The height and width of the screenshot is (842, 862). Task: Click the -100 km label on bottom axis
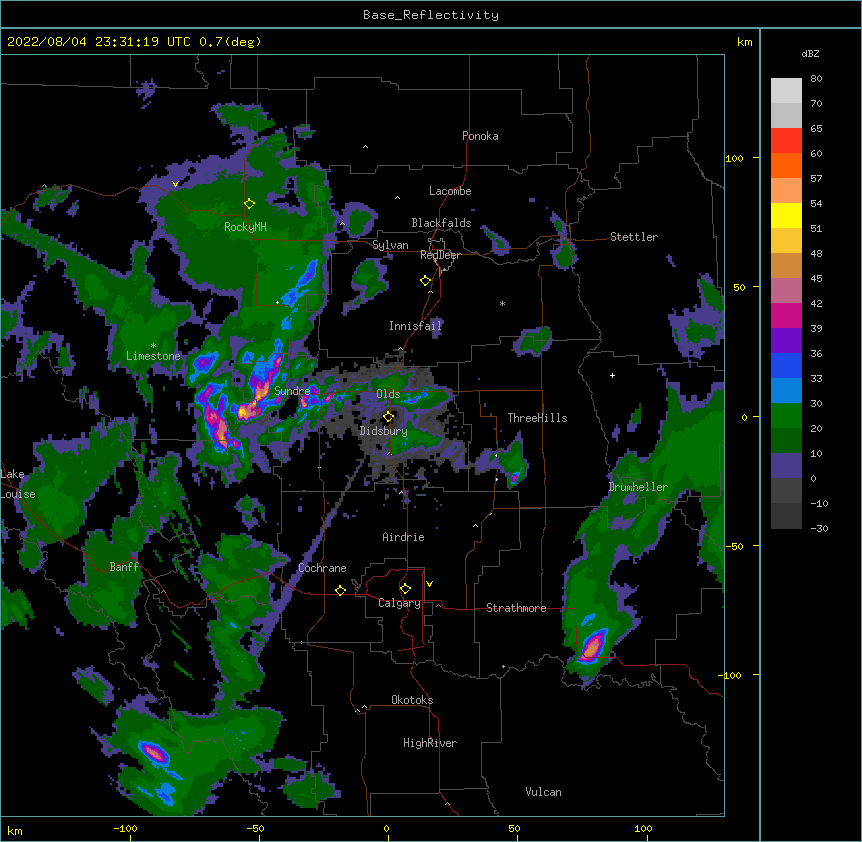click(125, 828)
